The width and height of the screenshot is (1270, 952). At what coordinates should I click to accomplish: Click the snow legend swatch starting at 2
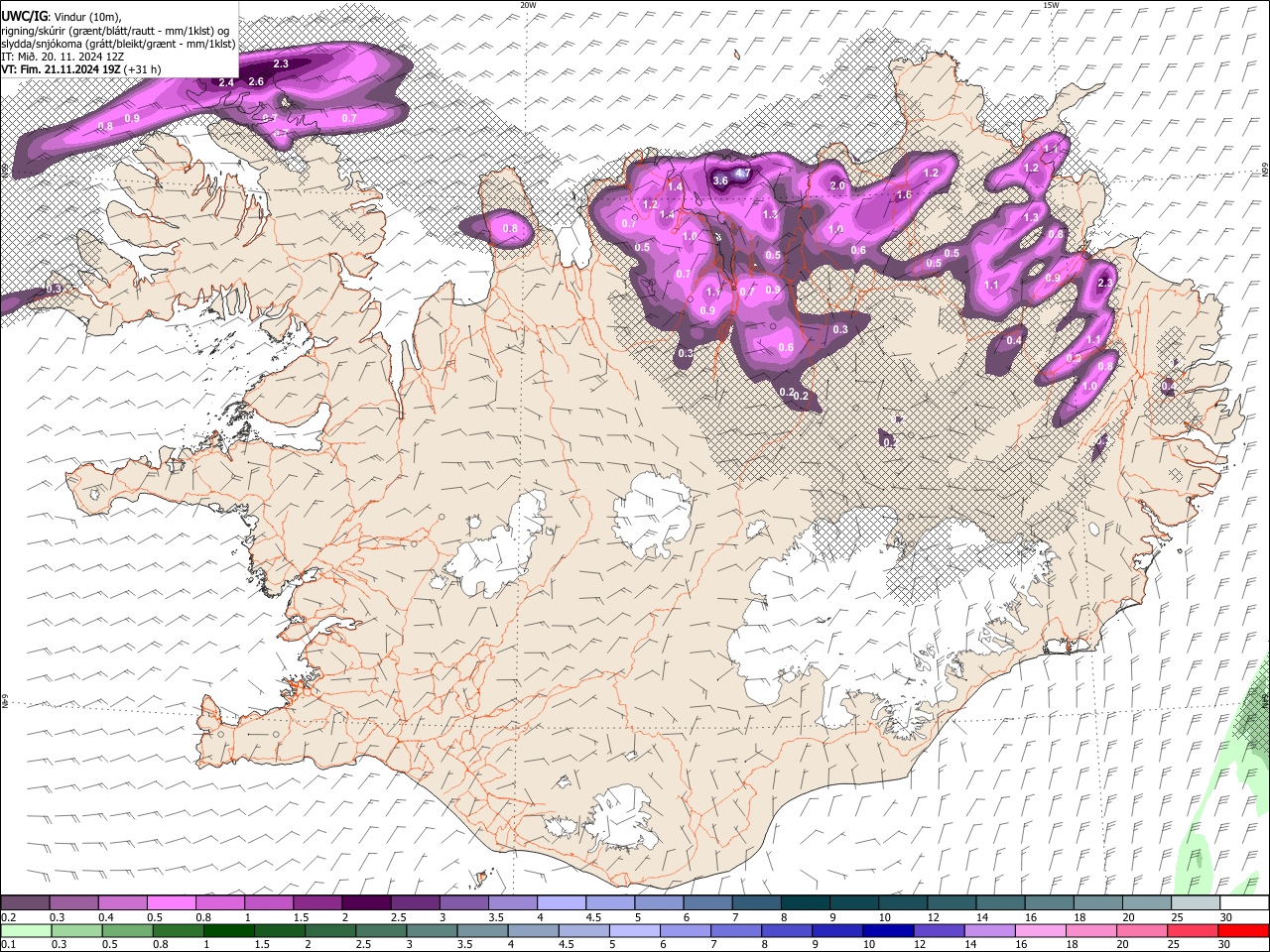pyautogui.click(x=366, y=902)
